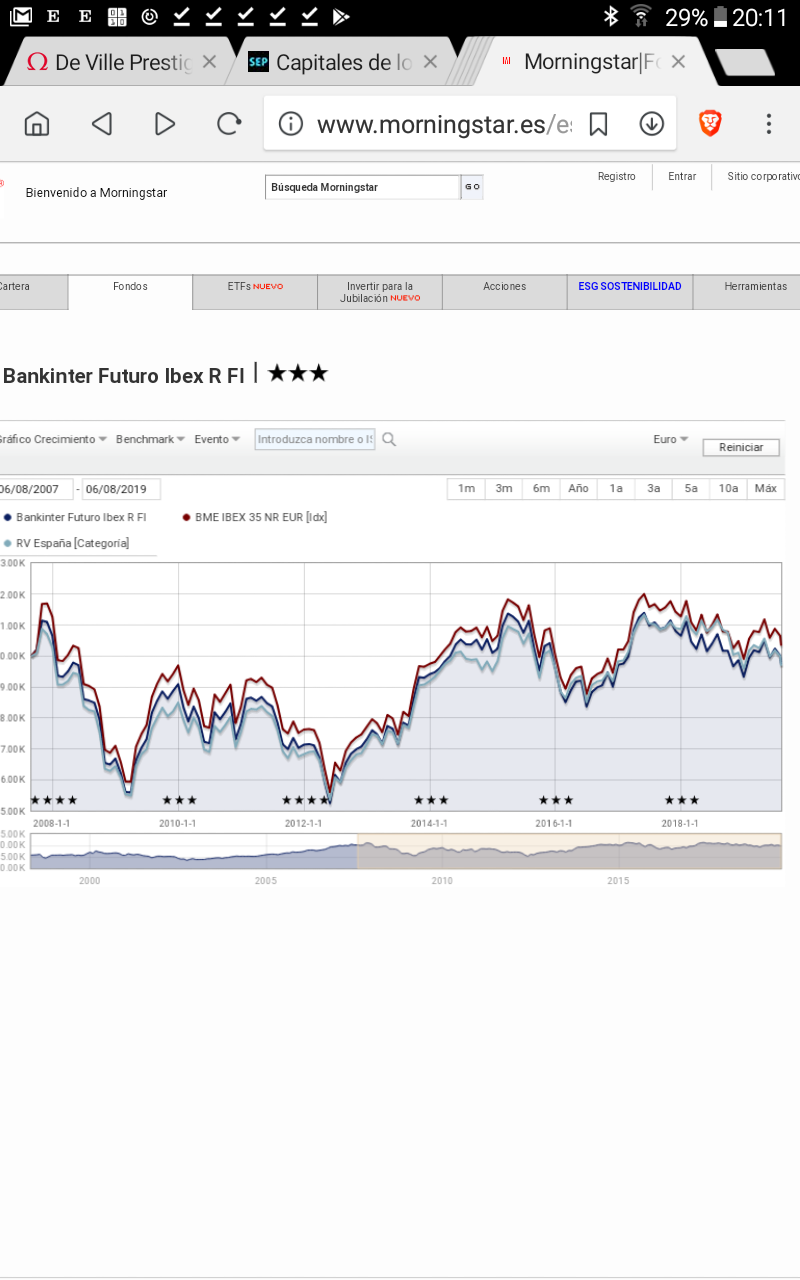
Task: Open the Evento dropdown
Action: coord(217,439)
